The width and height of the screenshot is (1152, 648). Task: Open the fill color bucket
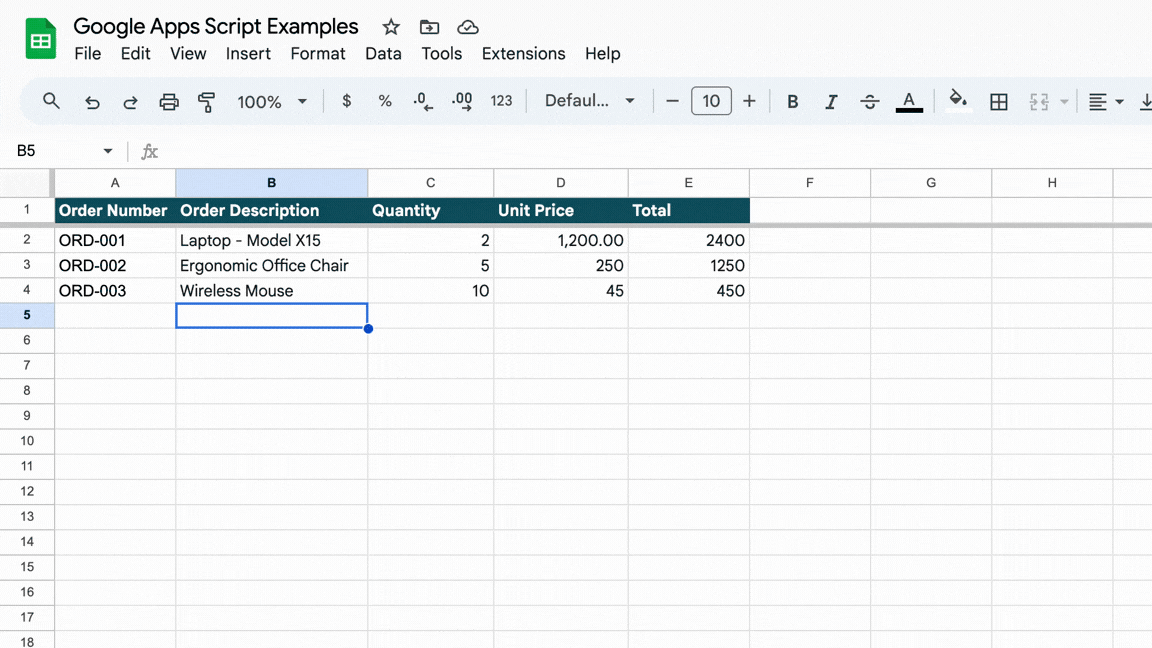point(957,101)
